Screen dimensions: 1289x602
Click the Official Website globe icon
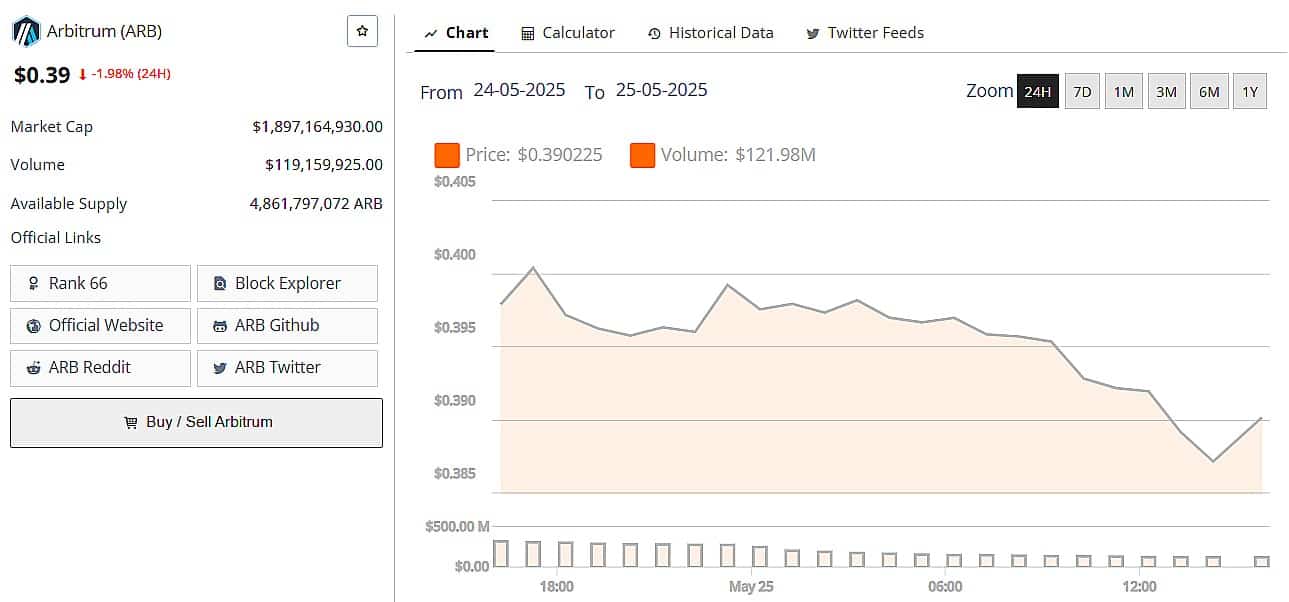(35, 325)
